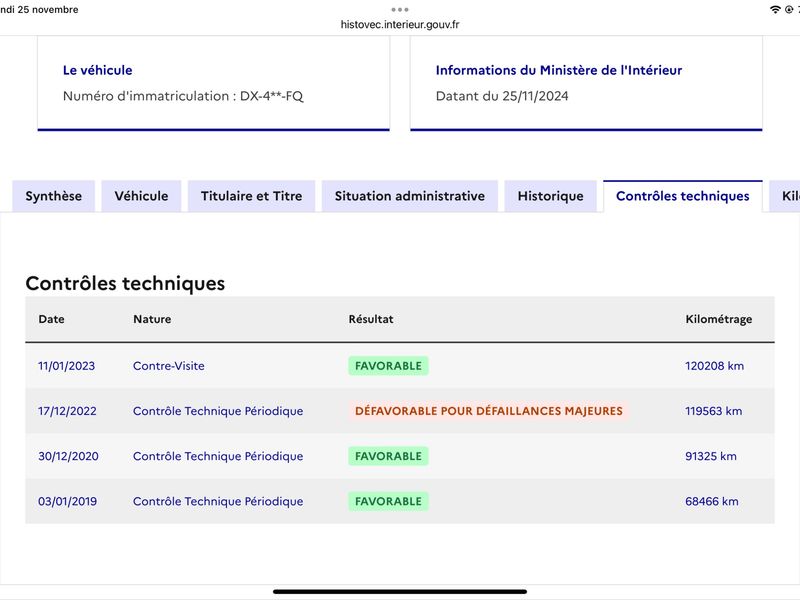Viewport: 800px width, 600px height.
Task: Tap the Wi-Fi status icon
Action: point(775,10)
